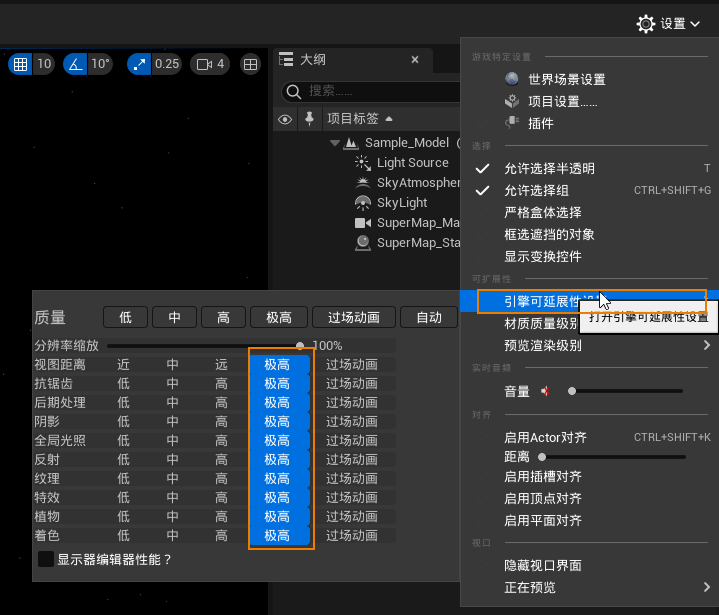This screenshot has width=719, height=615.
Task: Collapse the Sample_Model tree item
Action: [x=335, y=143]
